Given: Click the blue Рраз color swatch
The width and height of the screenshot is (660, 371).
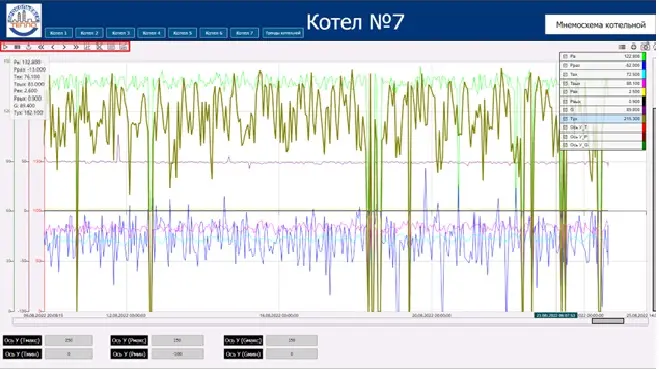Looking at the screenshot, I should tap(644, 65).
